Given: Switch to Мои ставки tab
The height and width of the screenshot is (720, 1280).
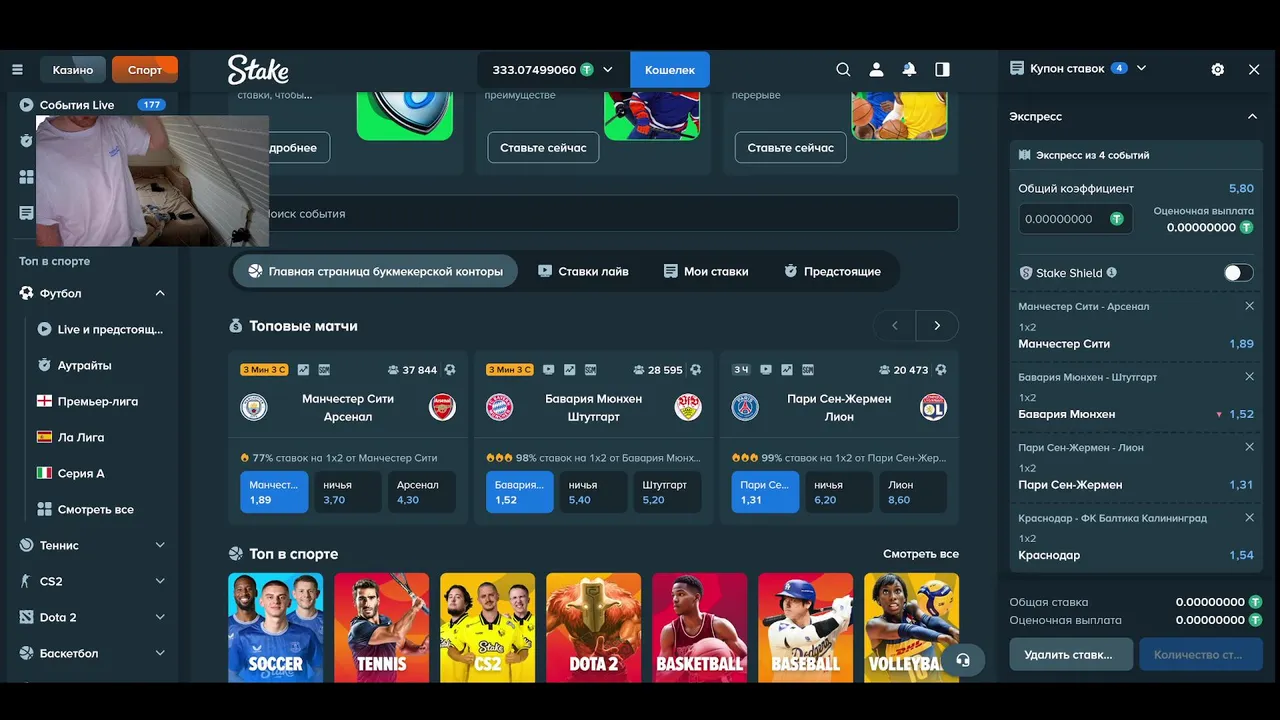Looking at the screenshot, I should coord(706,271).
